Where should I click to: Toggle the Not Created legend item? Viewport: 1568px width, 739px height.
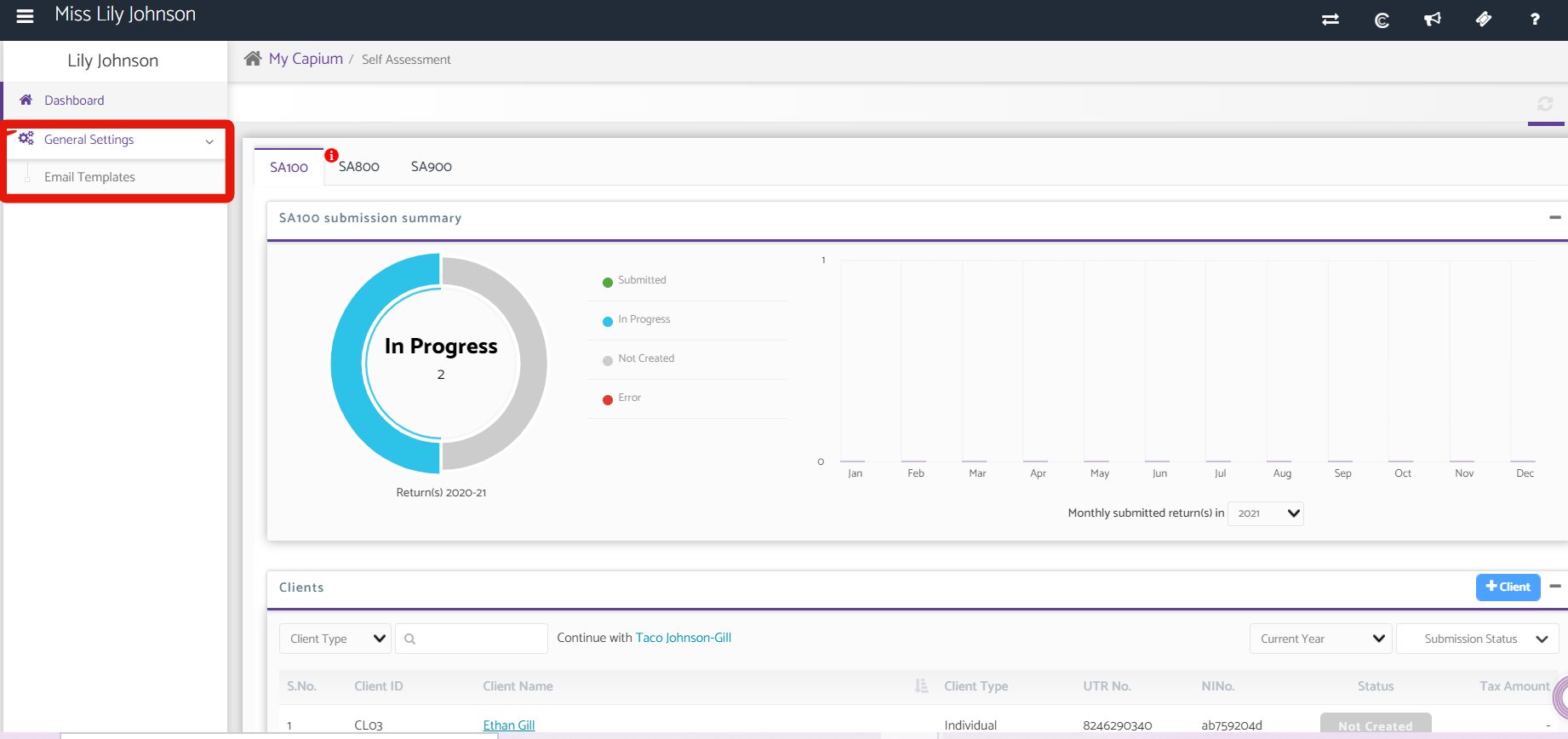point(638,358)
